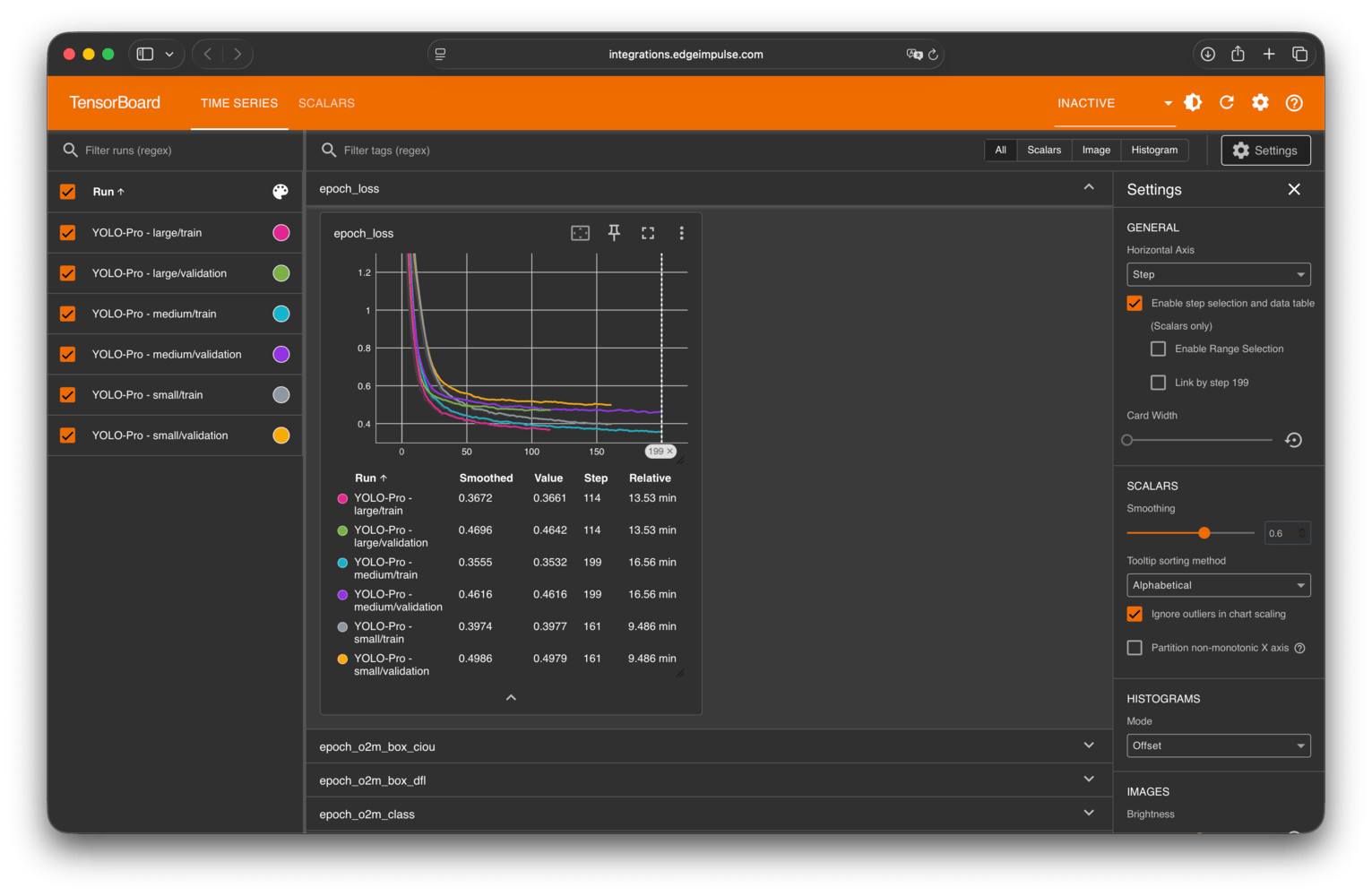Change YOLO-Pro - large/train pink color swatch

[x=280, y=233]
